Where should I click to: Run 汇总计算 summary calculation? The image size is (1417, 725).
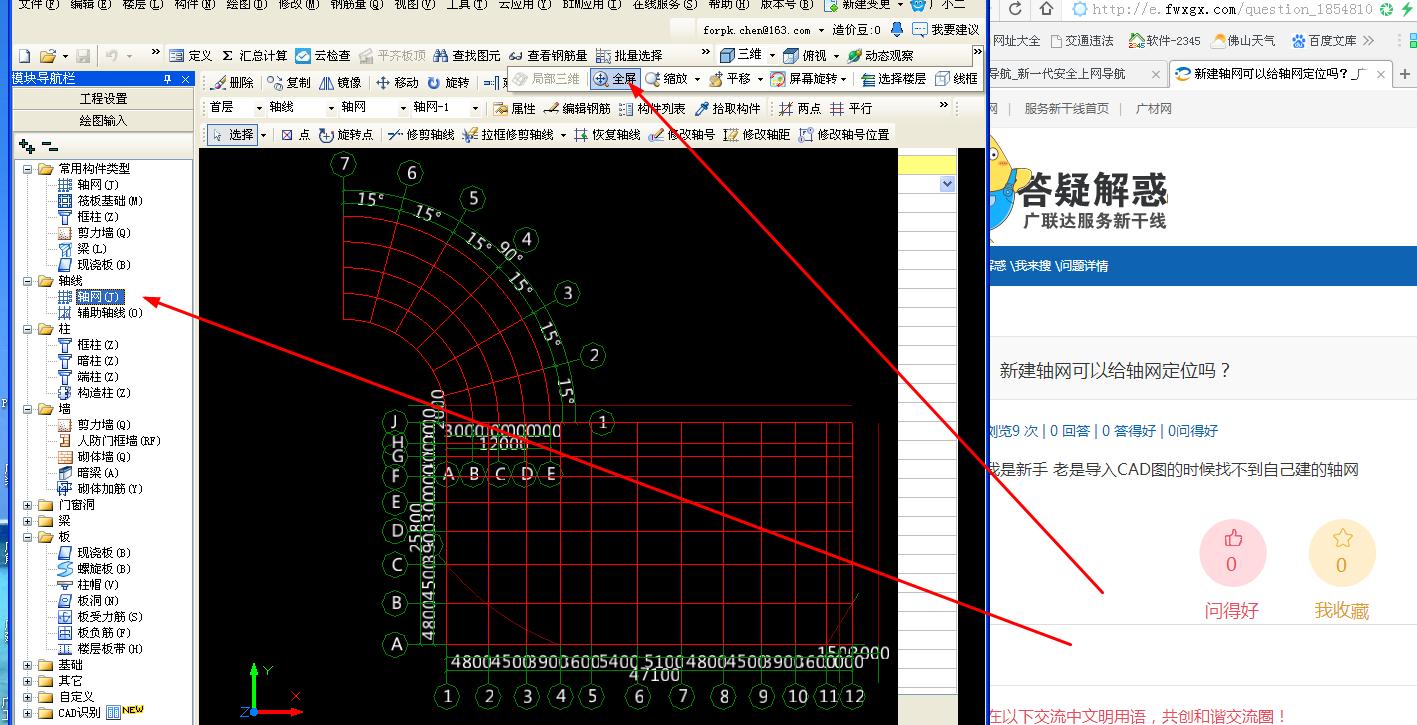pyautogui.click(x=254, y=56)
